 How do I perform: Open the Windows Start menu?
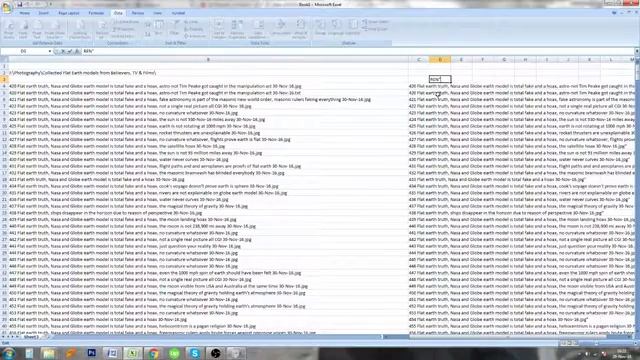click(x=8, y=353)
